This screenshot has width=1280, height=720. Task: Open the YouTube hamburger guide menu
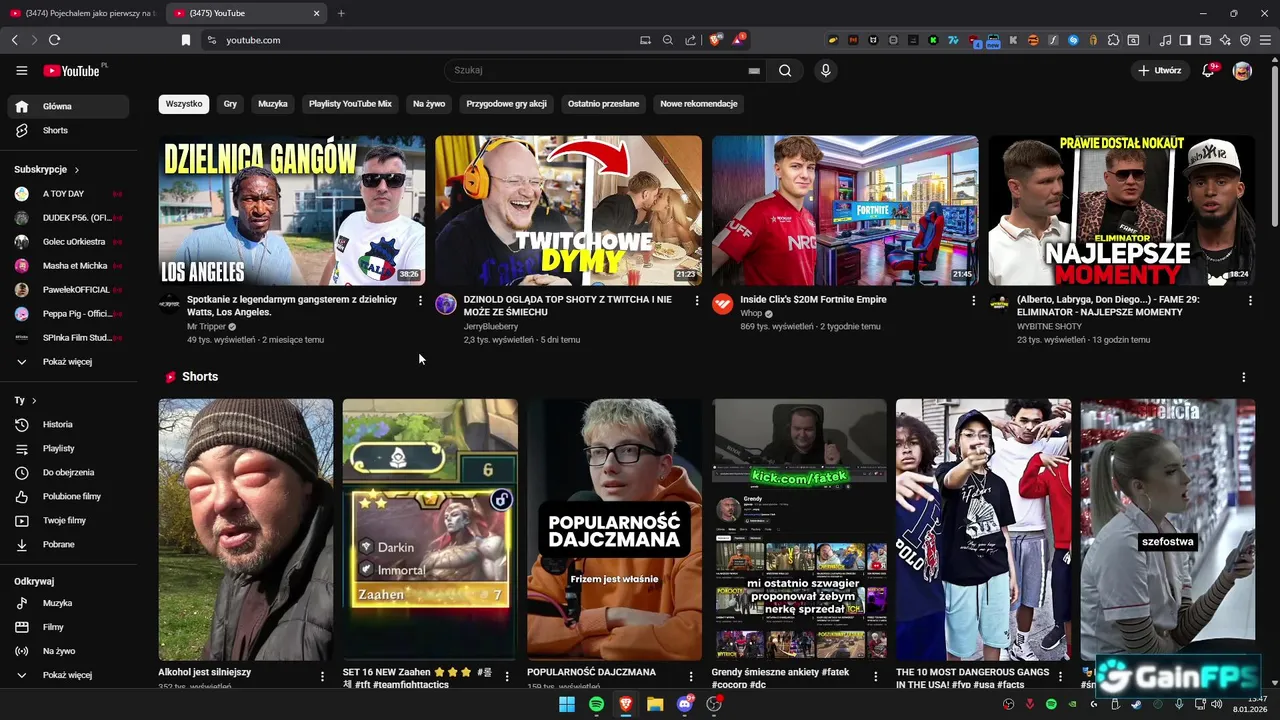[21, 71]
